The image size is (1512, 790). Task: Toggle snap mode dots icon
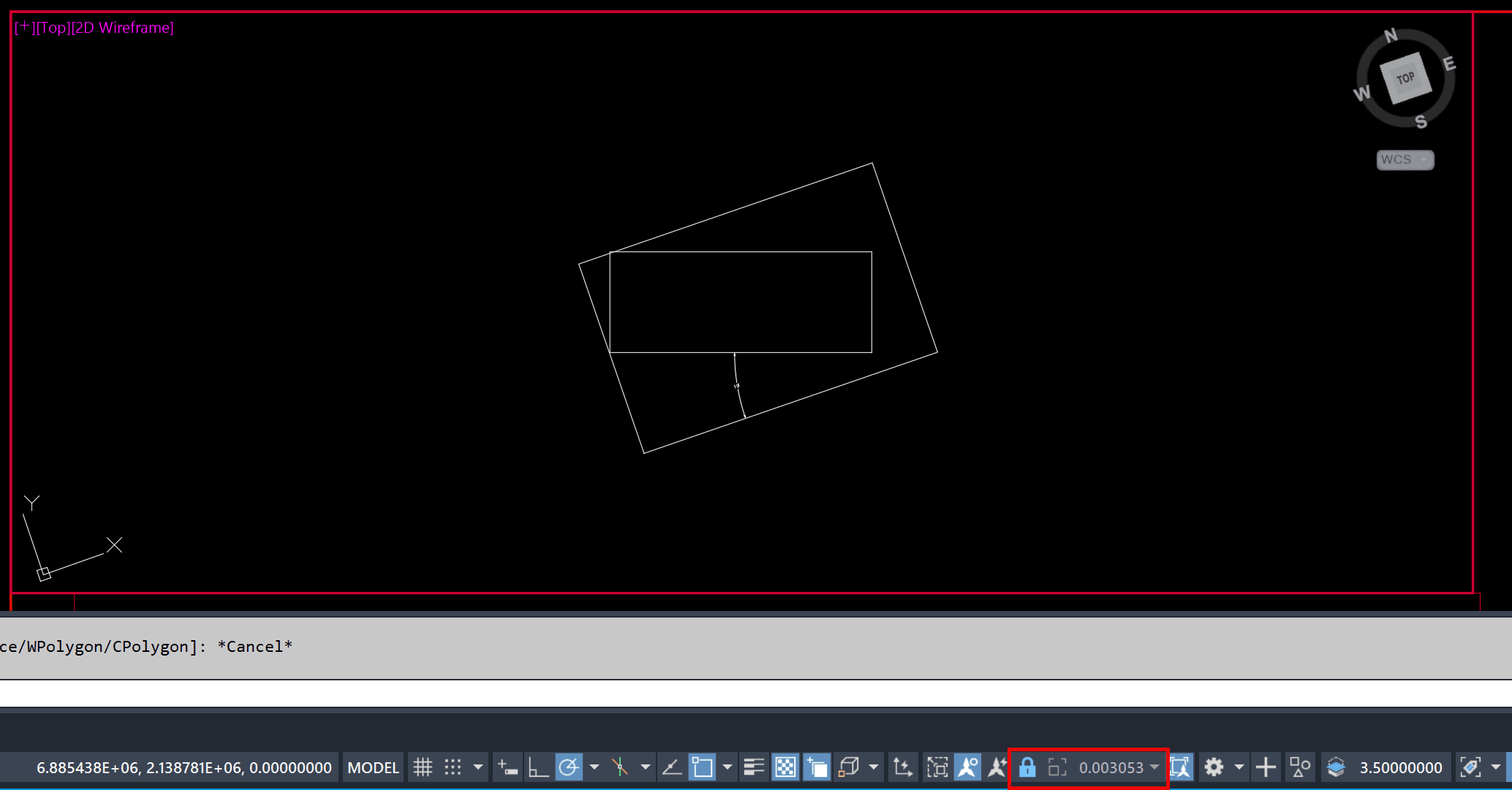coord(453,767)
